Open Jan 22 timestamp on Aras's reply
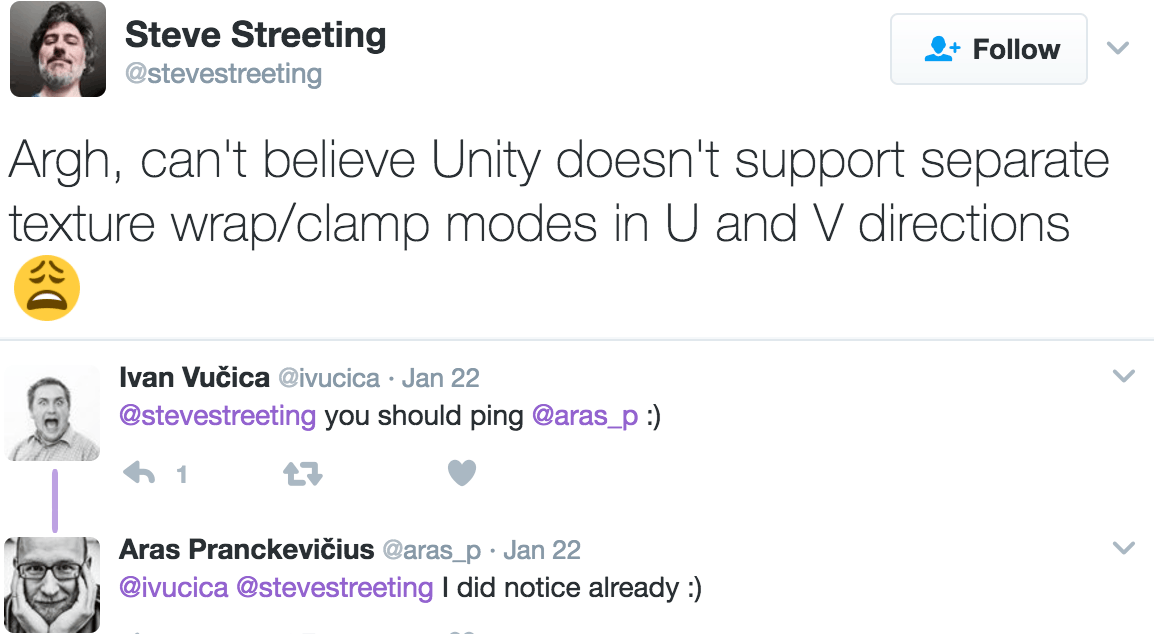Viewport: 1154px width, 634px height. click(542, 550)
